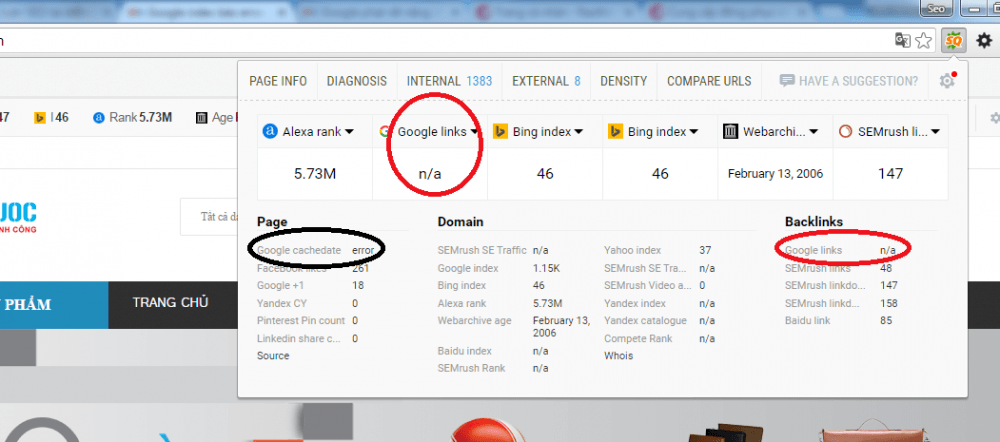Click Yahoo index value 37
1000x442 pixels.
click(x=705, y=251)
